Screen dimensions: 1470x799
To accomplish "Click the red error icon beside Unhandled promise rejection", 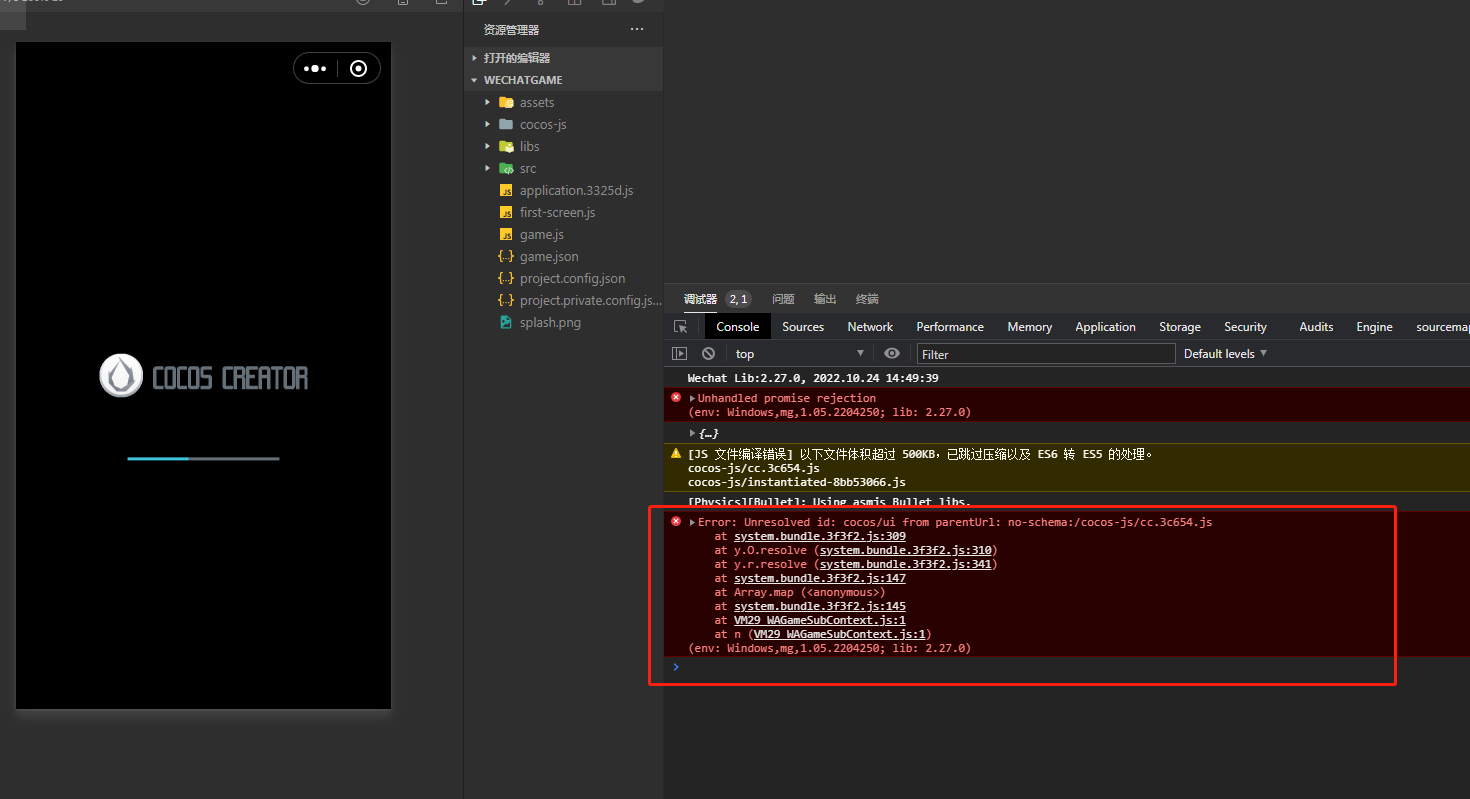I will tap(676, 398).
